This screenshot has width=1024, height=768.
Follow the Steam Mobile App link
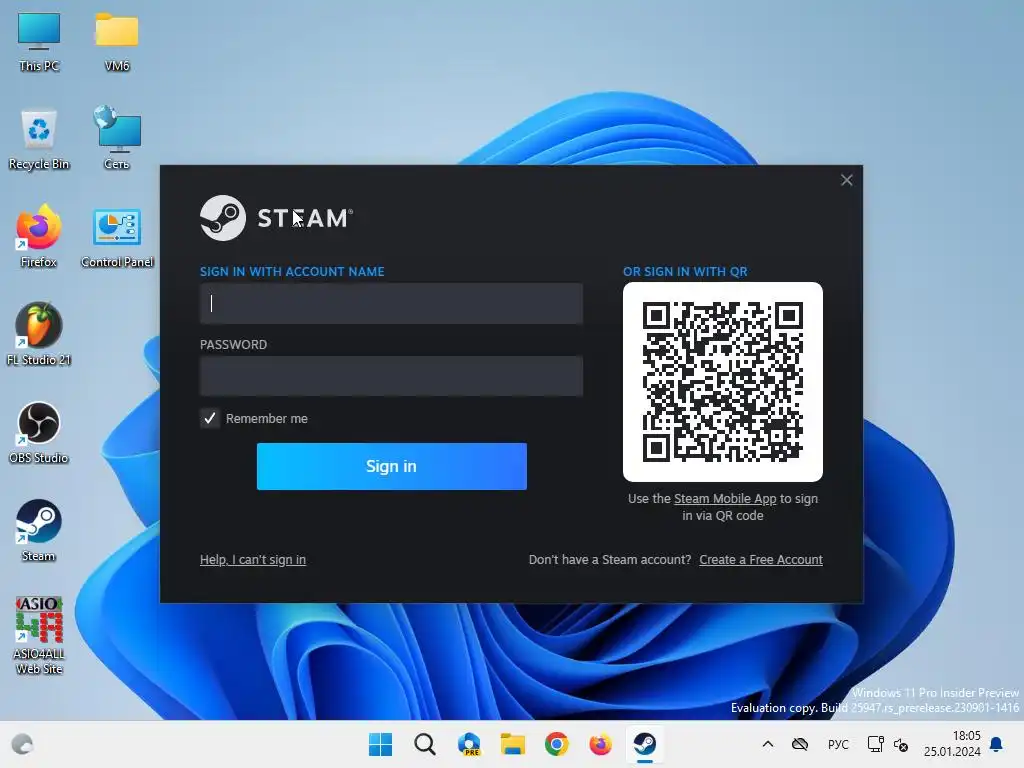725,499
